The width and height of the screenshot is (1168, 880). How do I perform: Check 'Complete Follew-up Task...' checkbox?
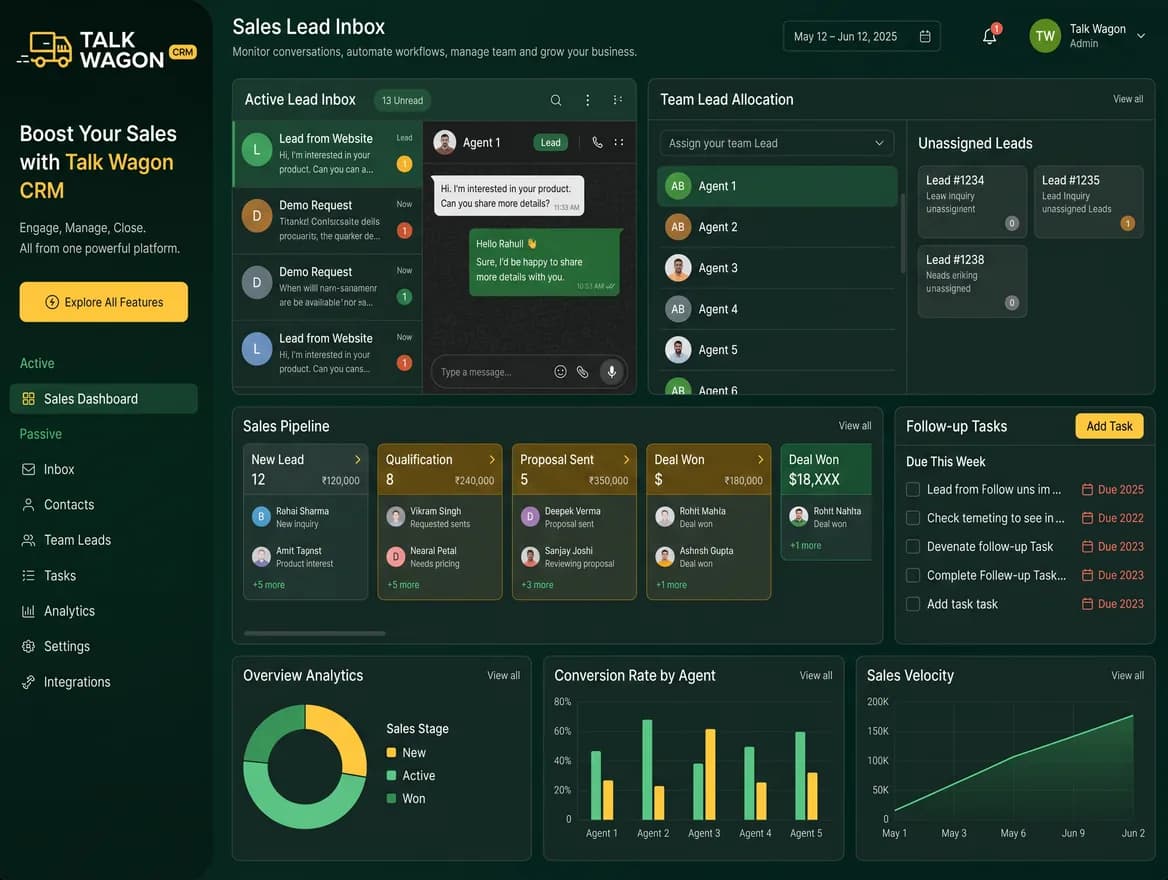912,575
